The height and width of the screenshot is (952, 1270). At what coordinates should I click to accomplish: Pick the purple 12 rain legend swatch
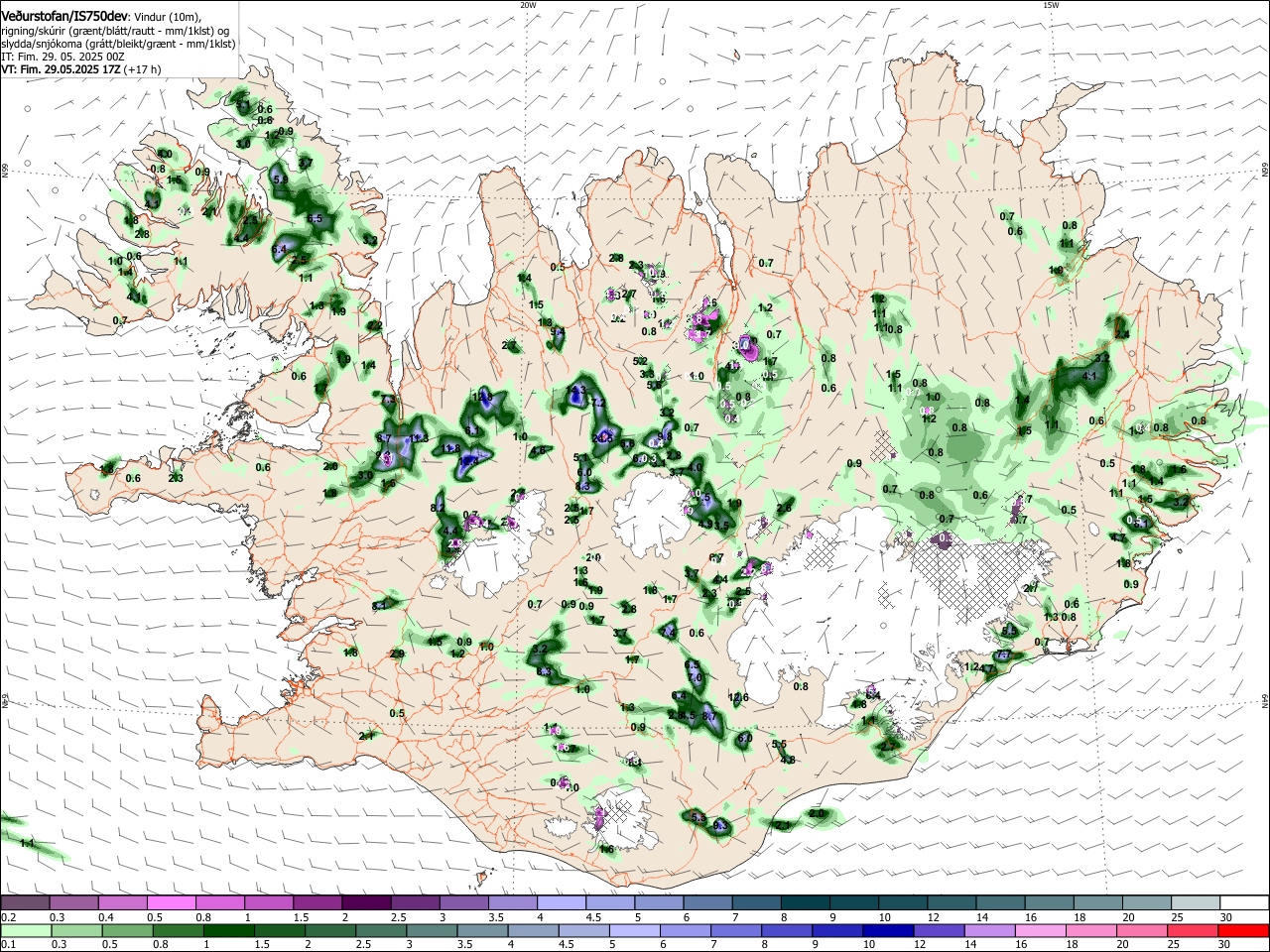click(940, 930)
